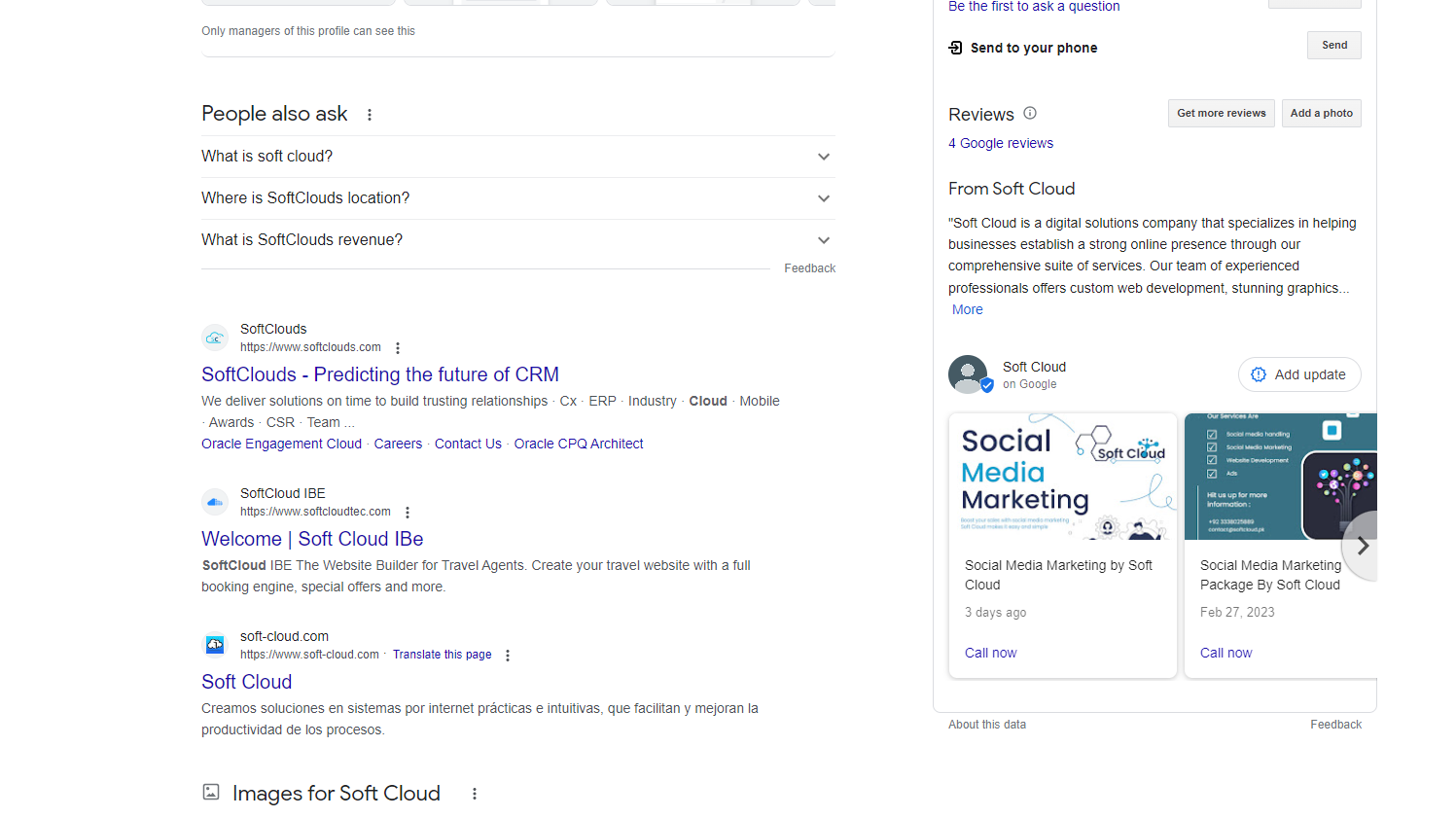Click 'Only managers of this profile can see this'
This screenshot has width=1456, height=818.
(x=308, y=31)
